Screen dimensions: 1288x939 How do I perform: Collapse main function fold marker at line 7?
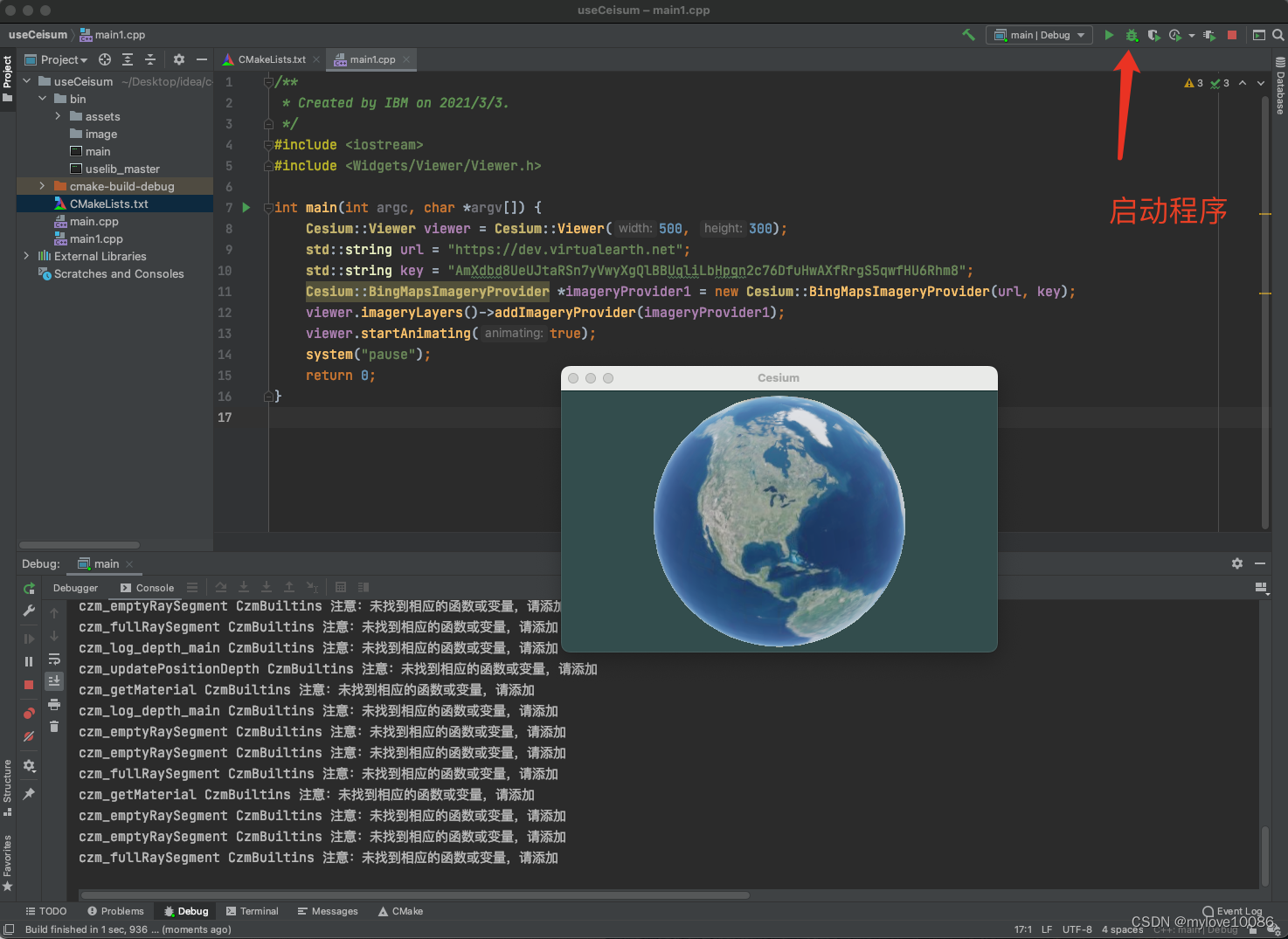269,208
